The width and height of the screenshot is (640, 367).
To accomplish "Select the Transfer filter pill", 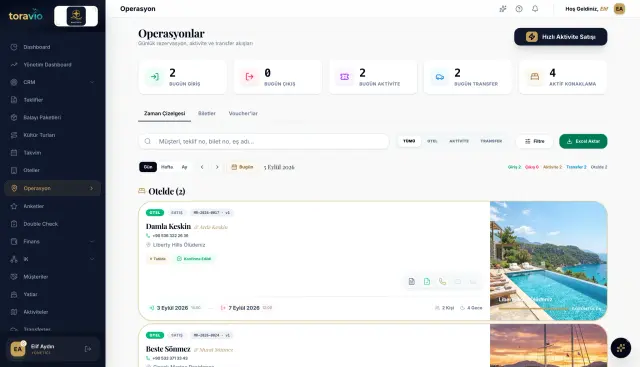I will [x=491, y=141].
